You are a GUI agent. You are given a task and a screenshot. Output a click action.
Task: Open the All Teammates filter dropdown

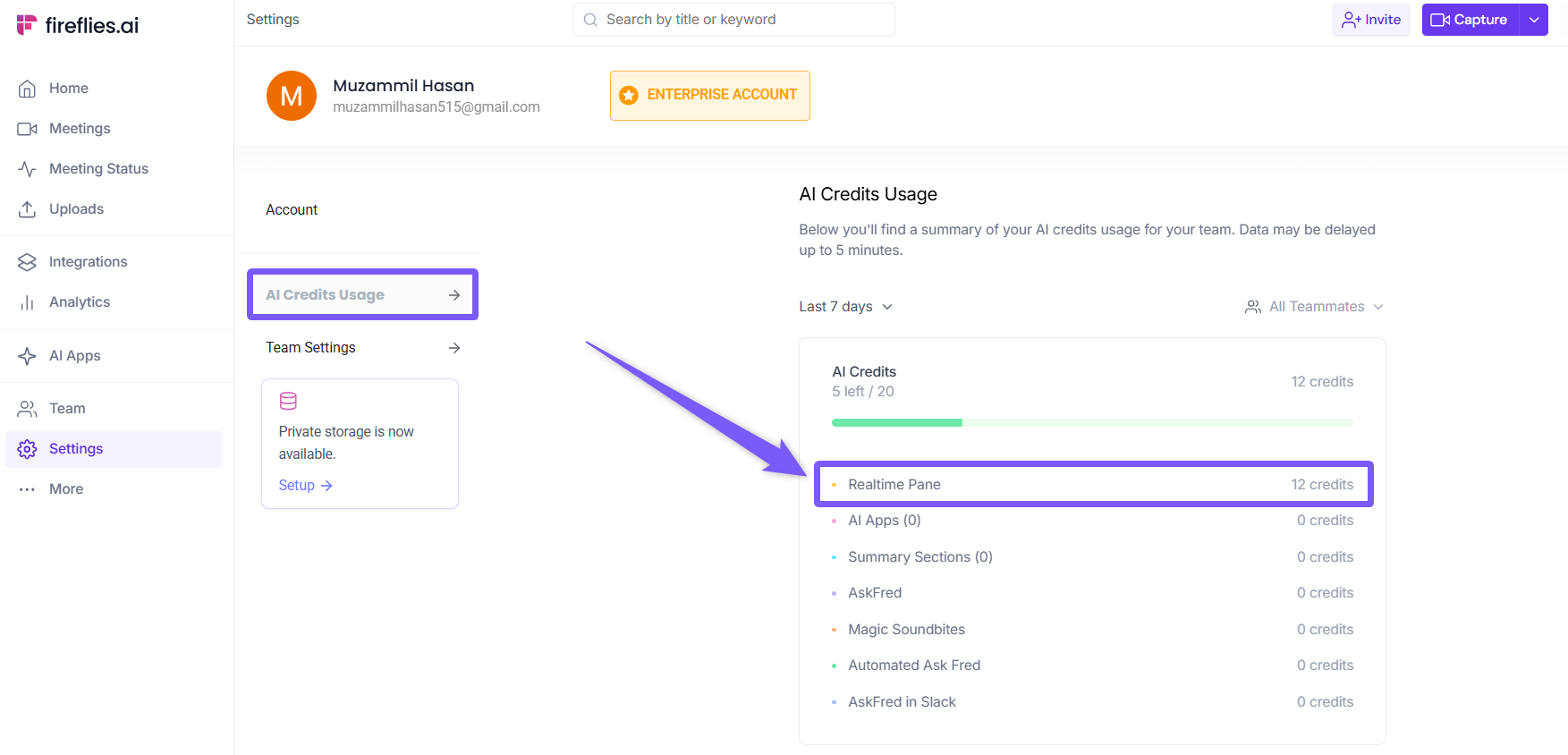(1314, 307)
